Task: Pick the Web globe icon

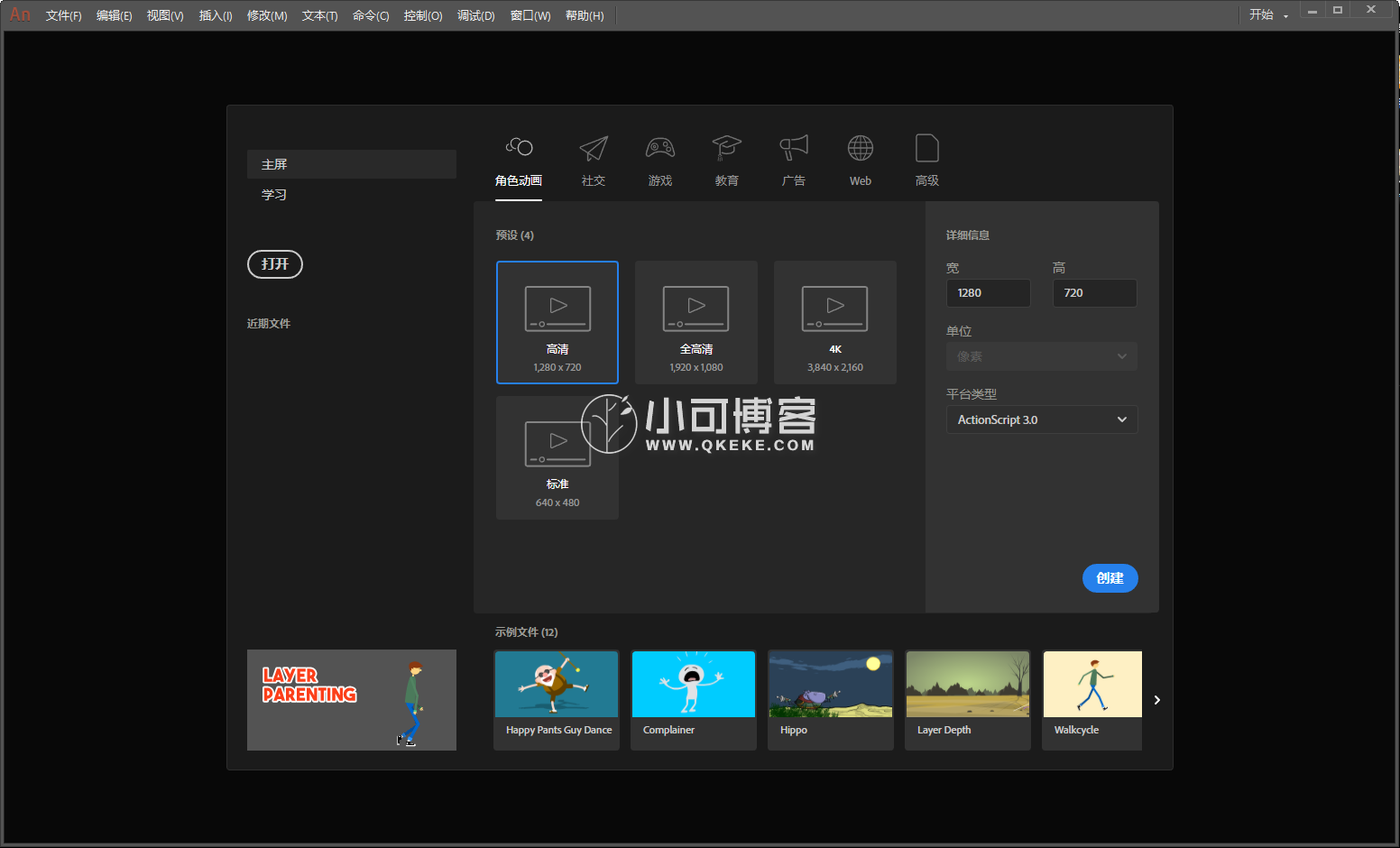Action: tap(861, 148)
